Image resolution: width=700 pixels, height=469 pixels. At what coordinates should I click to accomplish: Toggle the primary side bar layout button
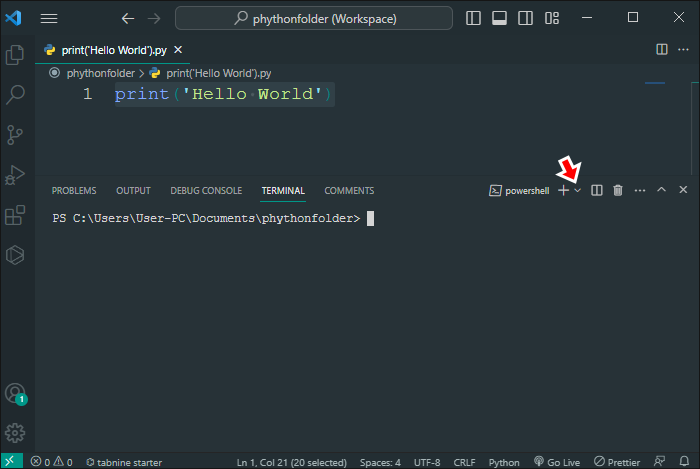pos(473,18)
